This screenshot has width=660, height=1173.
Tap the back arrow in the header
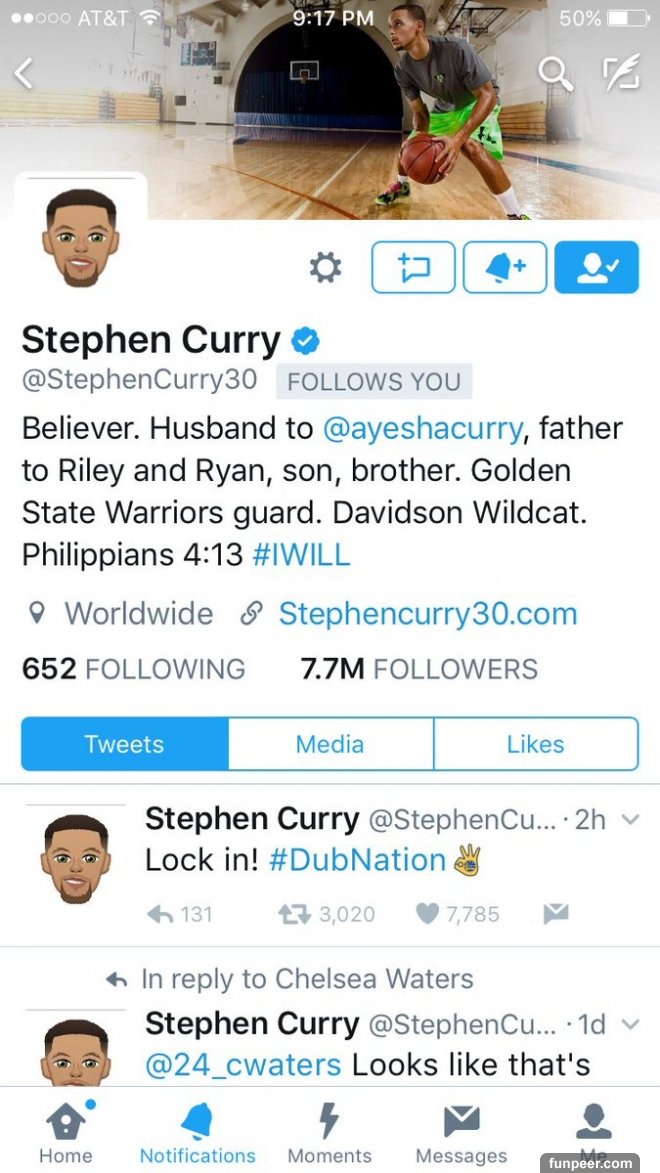tap(24, 73)
